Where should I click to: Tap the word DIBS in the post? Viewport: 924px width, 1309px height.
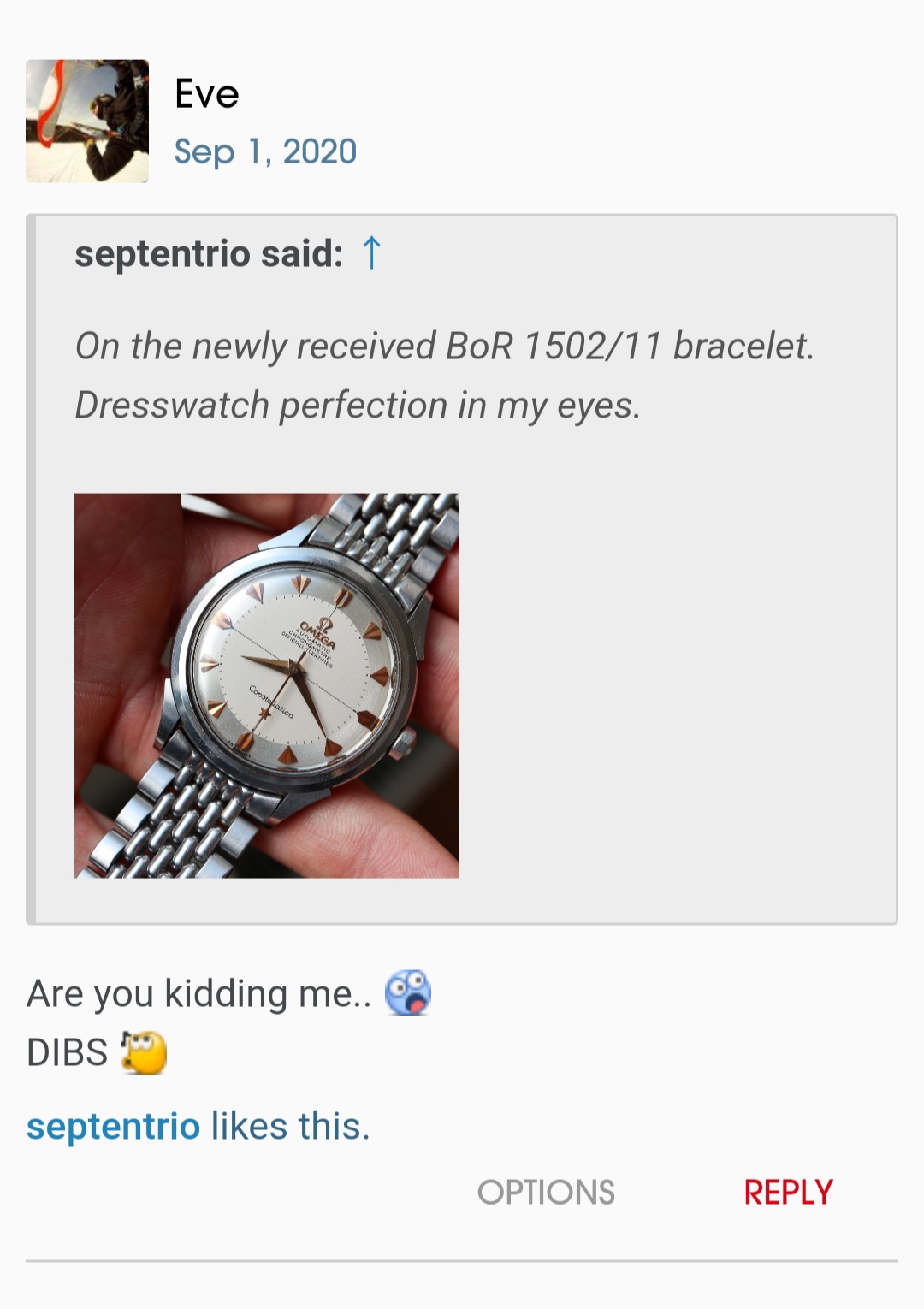[68, 1052]
